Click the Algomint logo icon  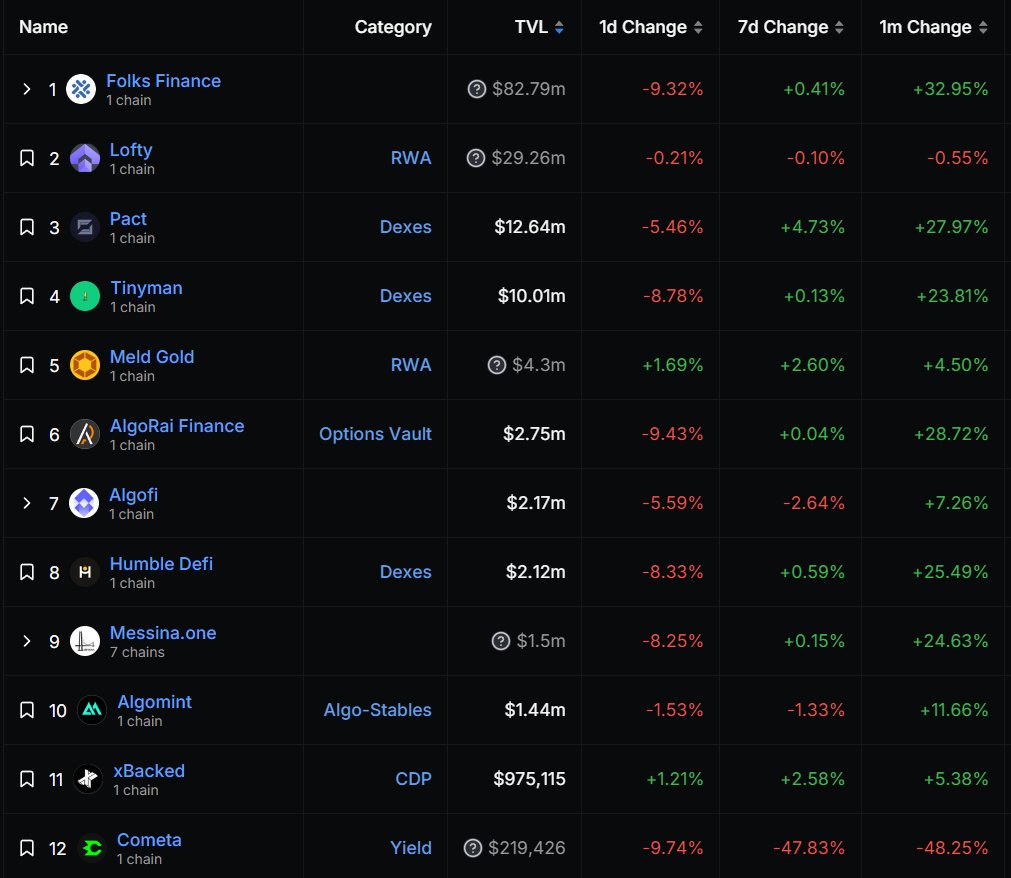92,710
